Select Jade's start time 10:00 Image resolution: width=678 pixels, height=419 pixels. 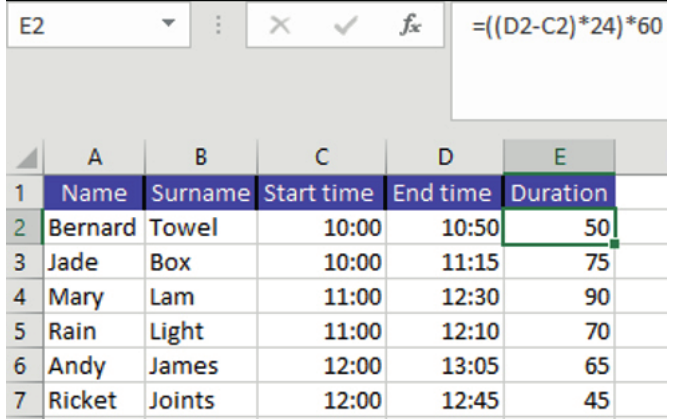tap(321, 262)
